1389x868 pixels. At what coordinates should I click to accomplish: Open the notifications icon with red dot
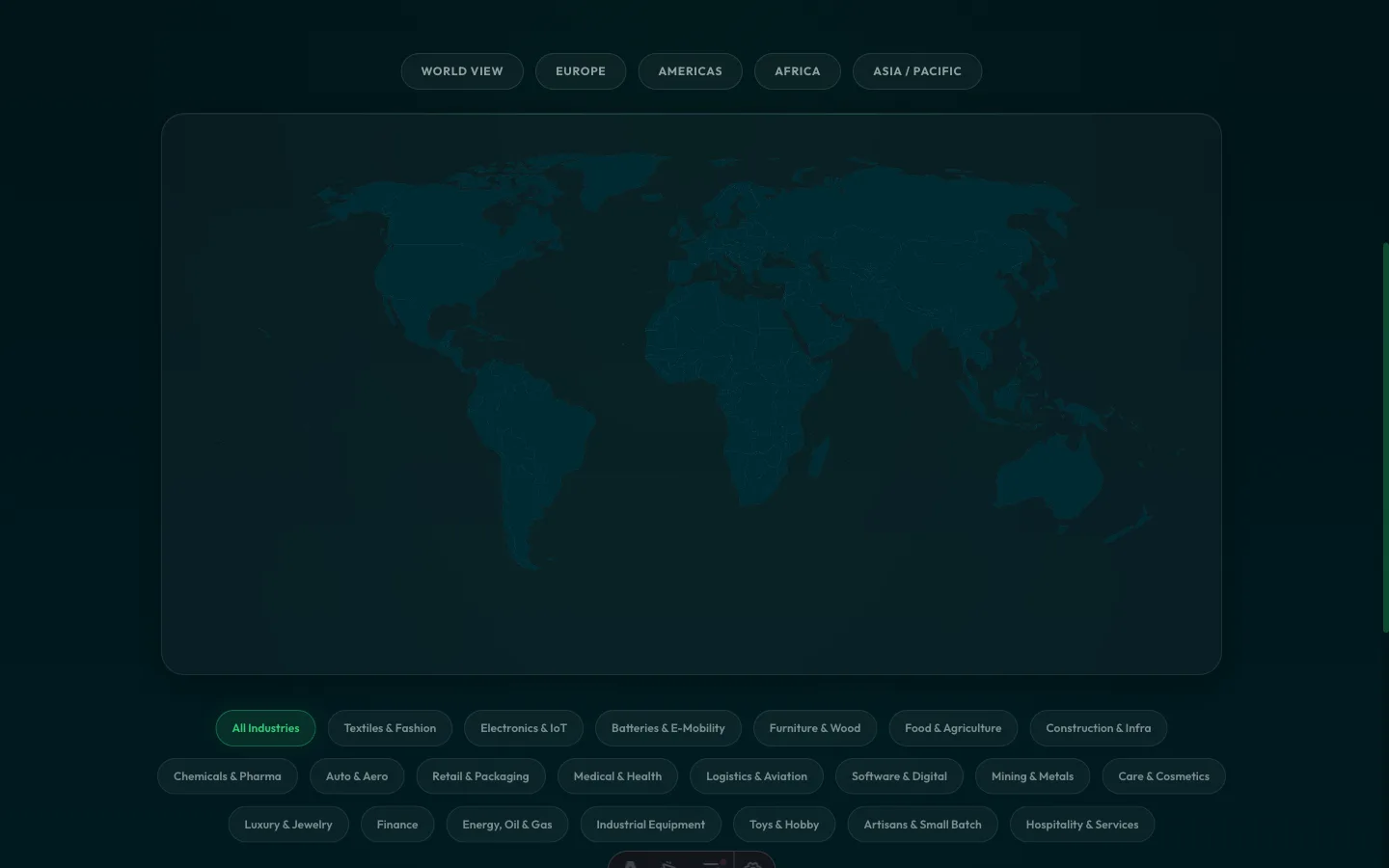click(716, 865)
